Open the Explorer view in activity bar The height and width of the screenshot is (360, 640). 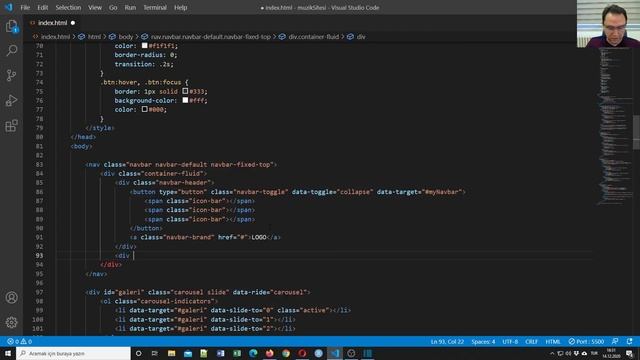click(x=11, y=26)
